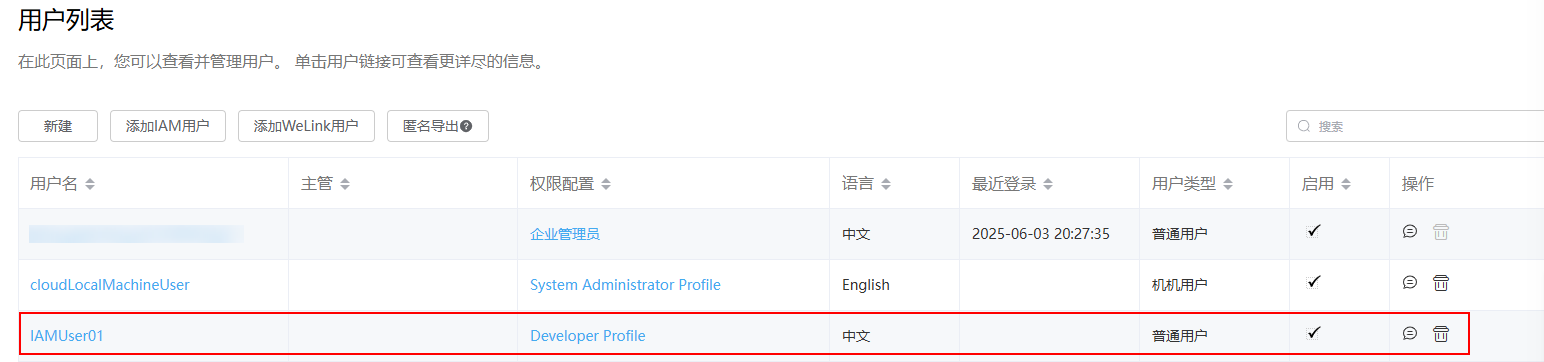Delete IAMUser01 using trash icon
This screenshot has height=362, width=1544.
tap(1441, 334)
